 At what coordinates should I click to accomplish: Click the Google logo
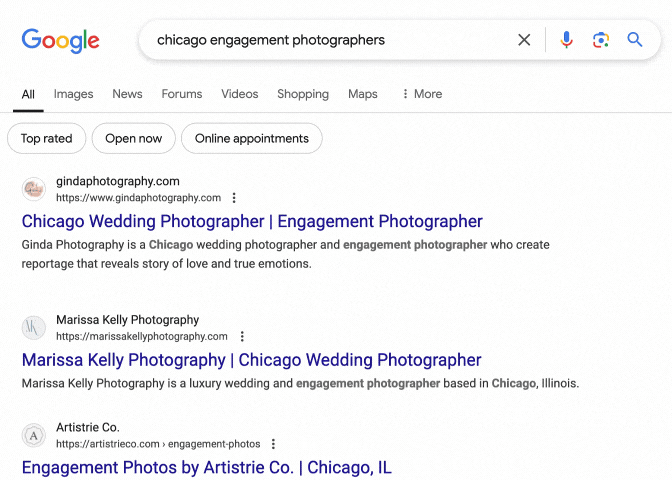(60, 41)
